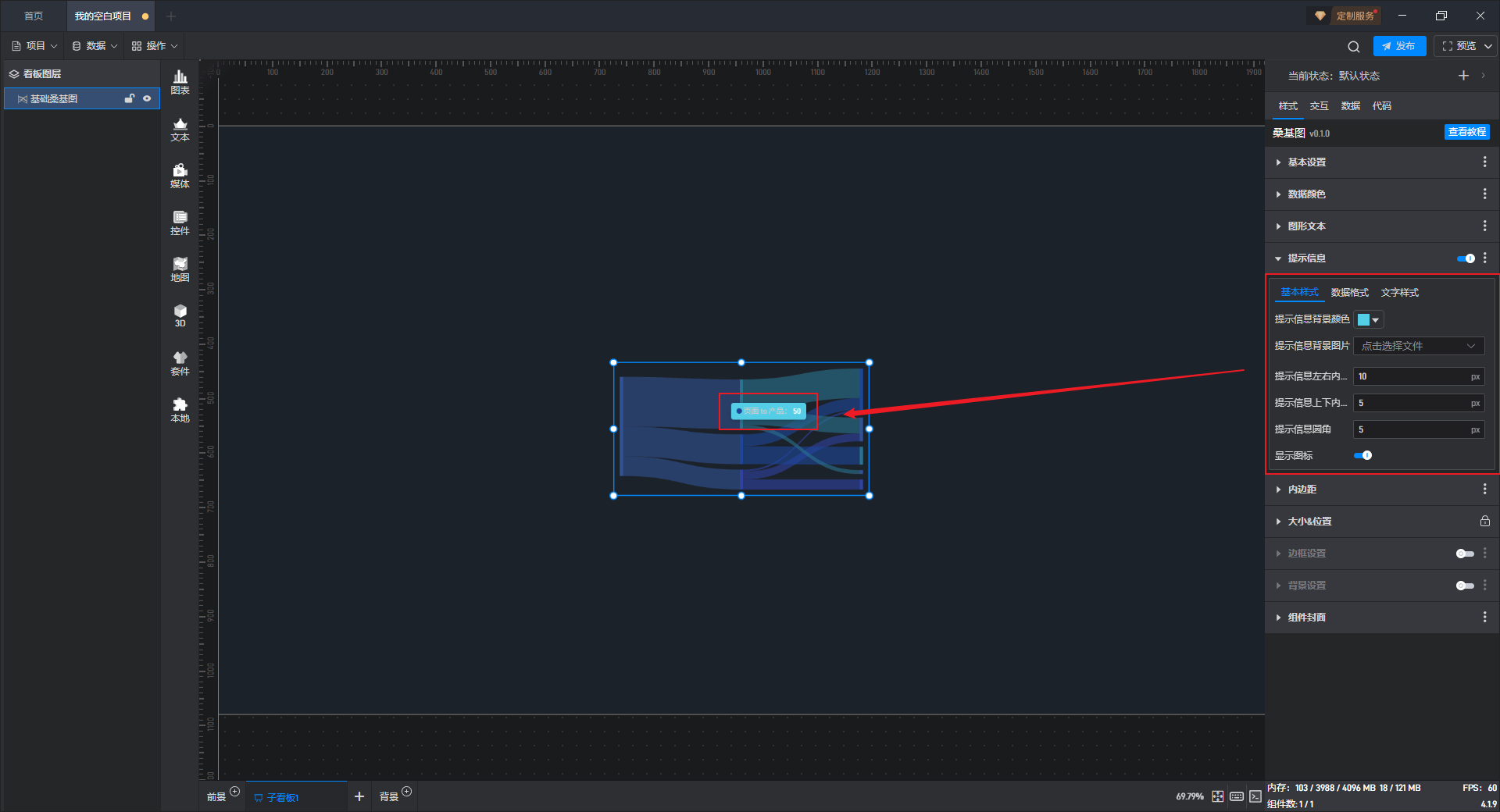Select the 数据格式 sub-tab
Image resolution: width=1500 pixels, height=812 pixels.
click(1350, 292)
